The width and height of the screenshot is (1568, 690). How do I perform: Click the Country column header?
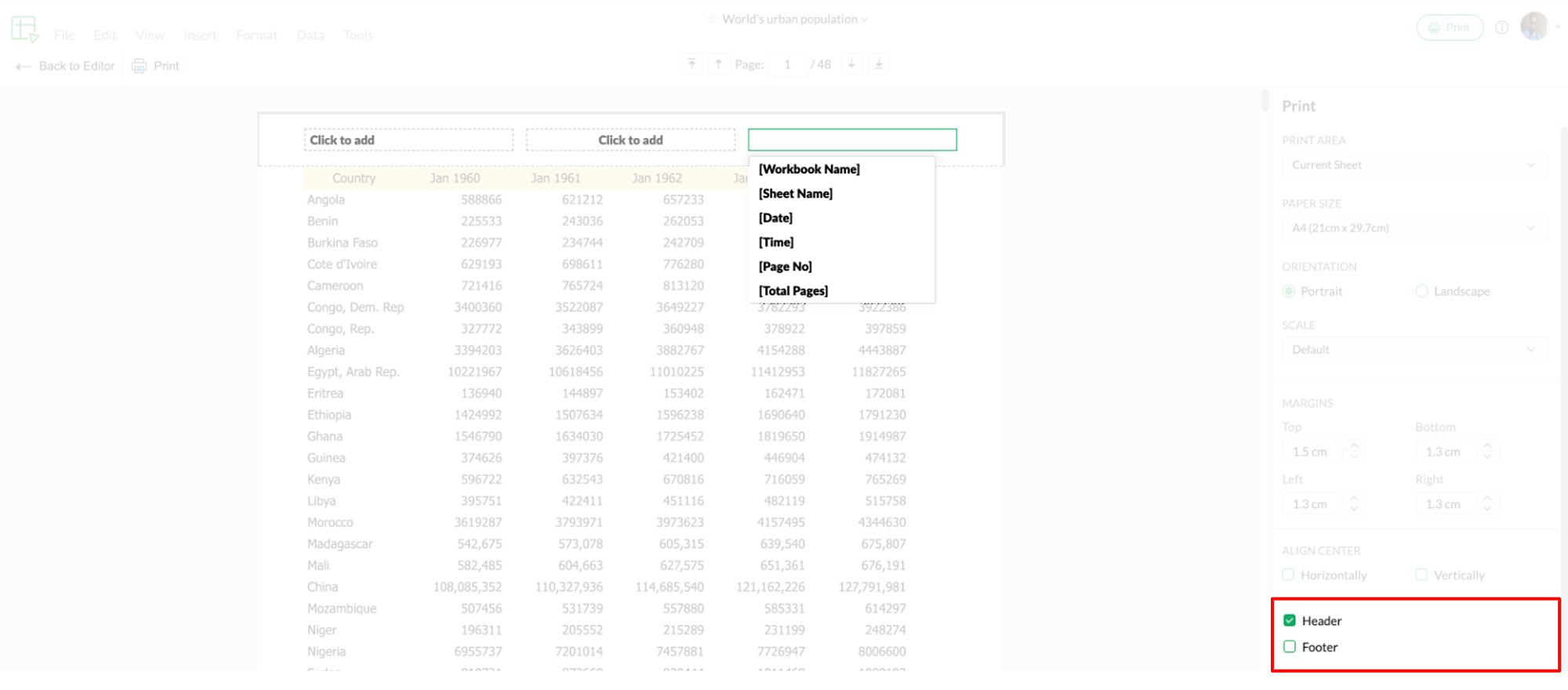354,178
